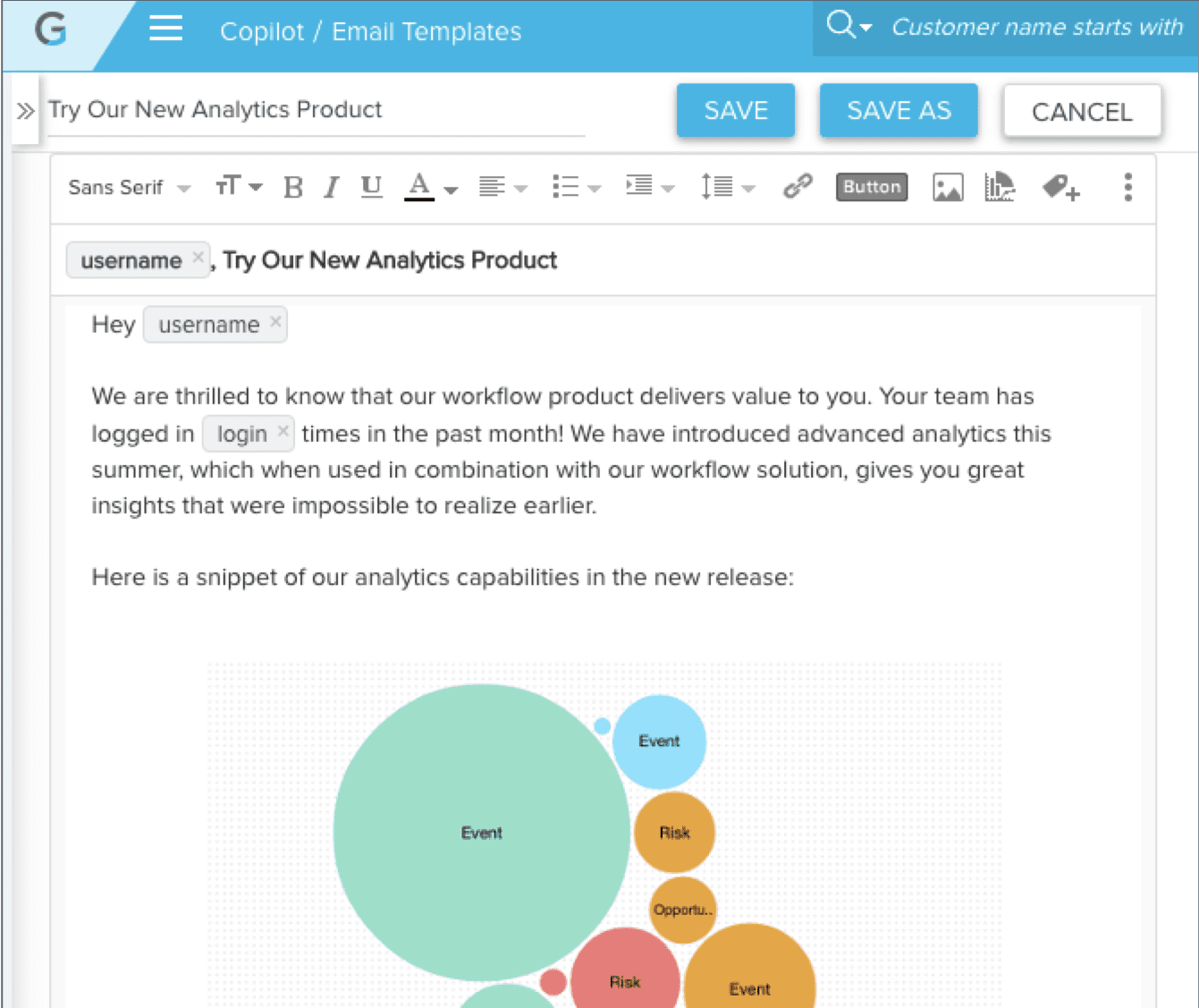Open the bullet list dropdown
The height and width of the screenshot is (1008, 1199).
coord(576,188)
